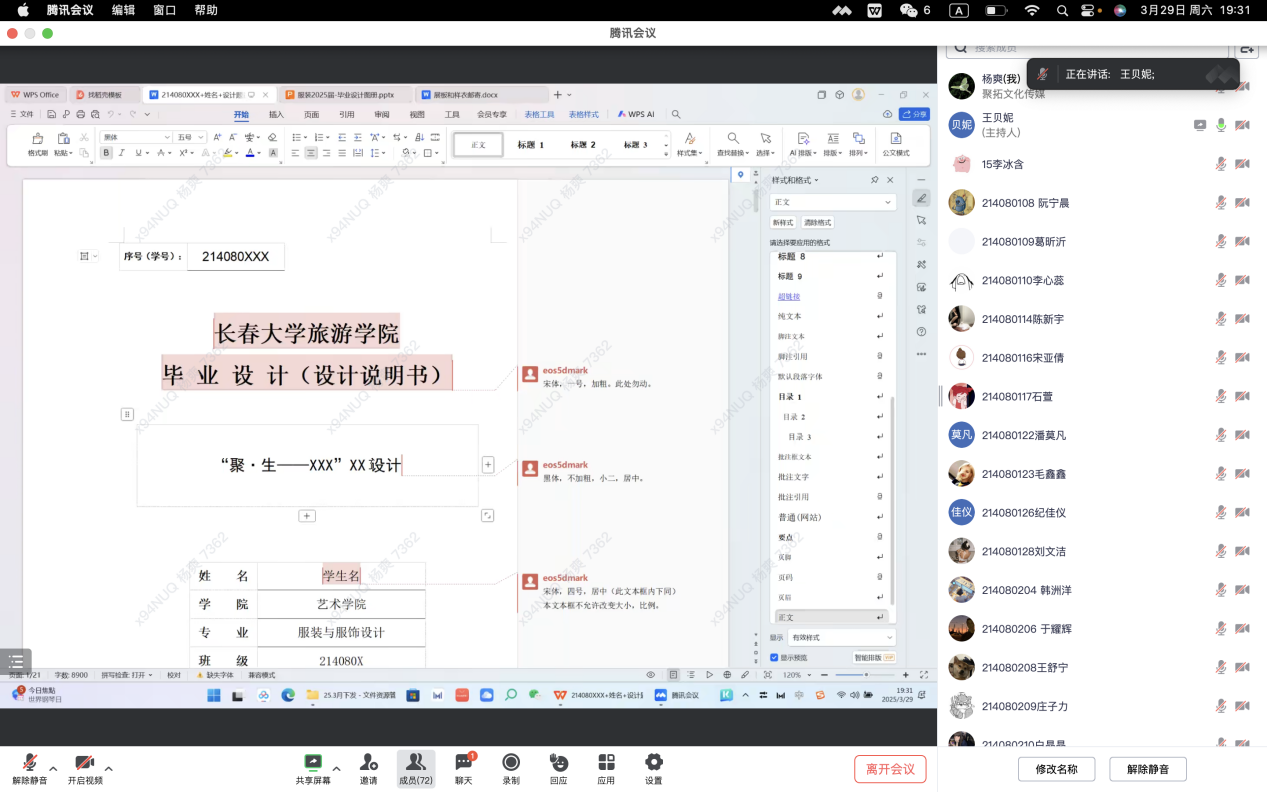Click the 清除格式 button
Screen dimensions: 1267x792
click(x=817, y=222)
